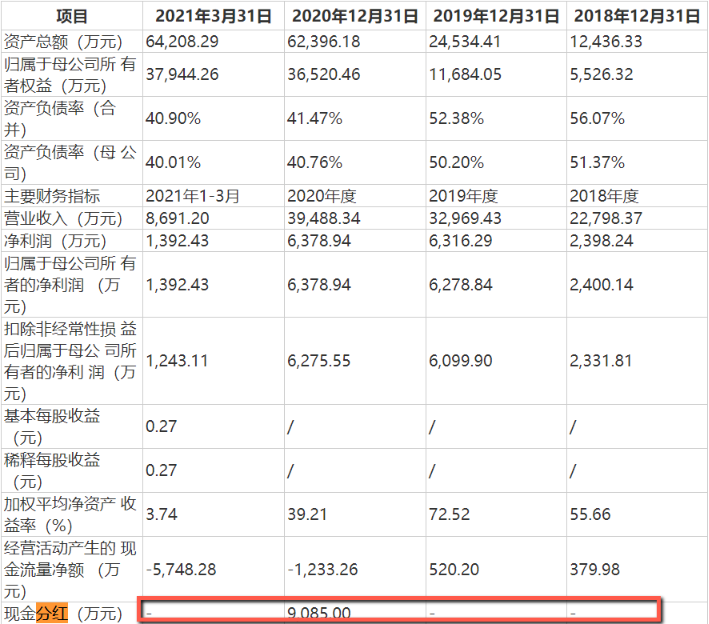Viewport: 709px width, 624px height.
Task: Select revenue value 39,488.34
Action: click(324, 218)
